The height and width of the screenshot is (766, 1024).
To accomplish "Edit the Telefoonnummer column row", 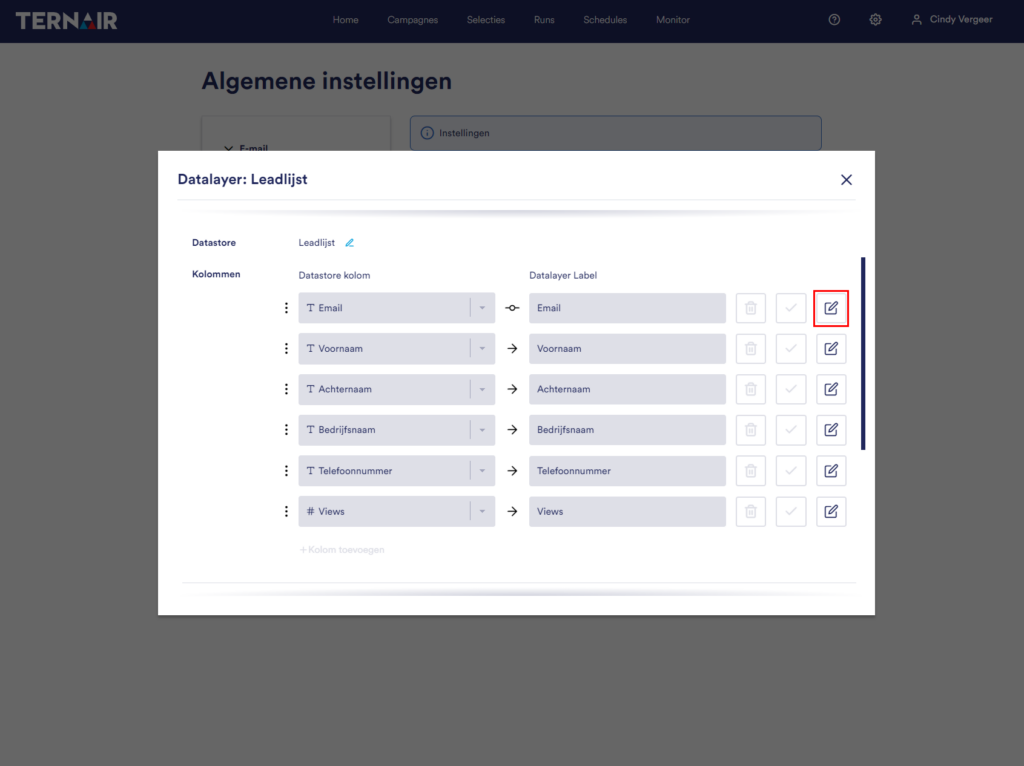I will point(831,471).
